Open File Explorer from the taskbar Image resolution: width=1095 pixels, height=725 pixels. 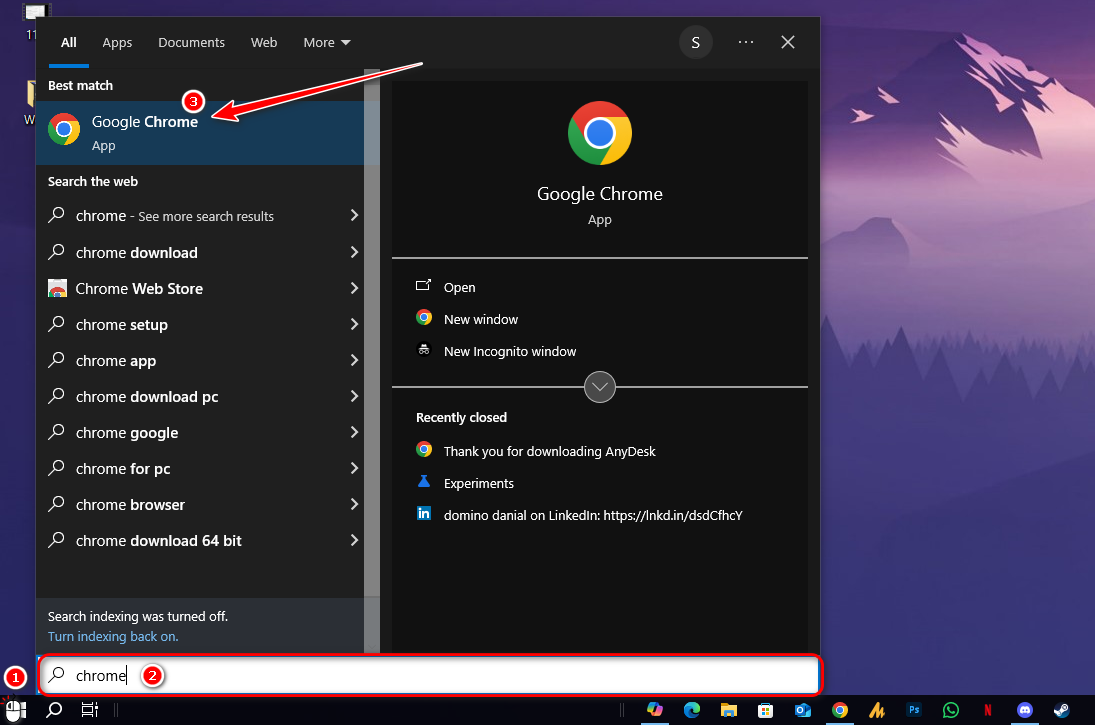[x=729, y=709]
